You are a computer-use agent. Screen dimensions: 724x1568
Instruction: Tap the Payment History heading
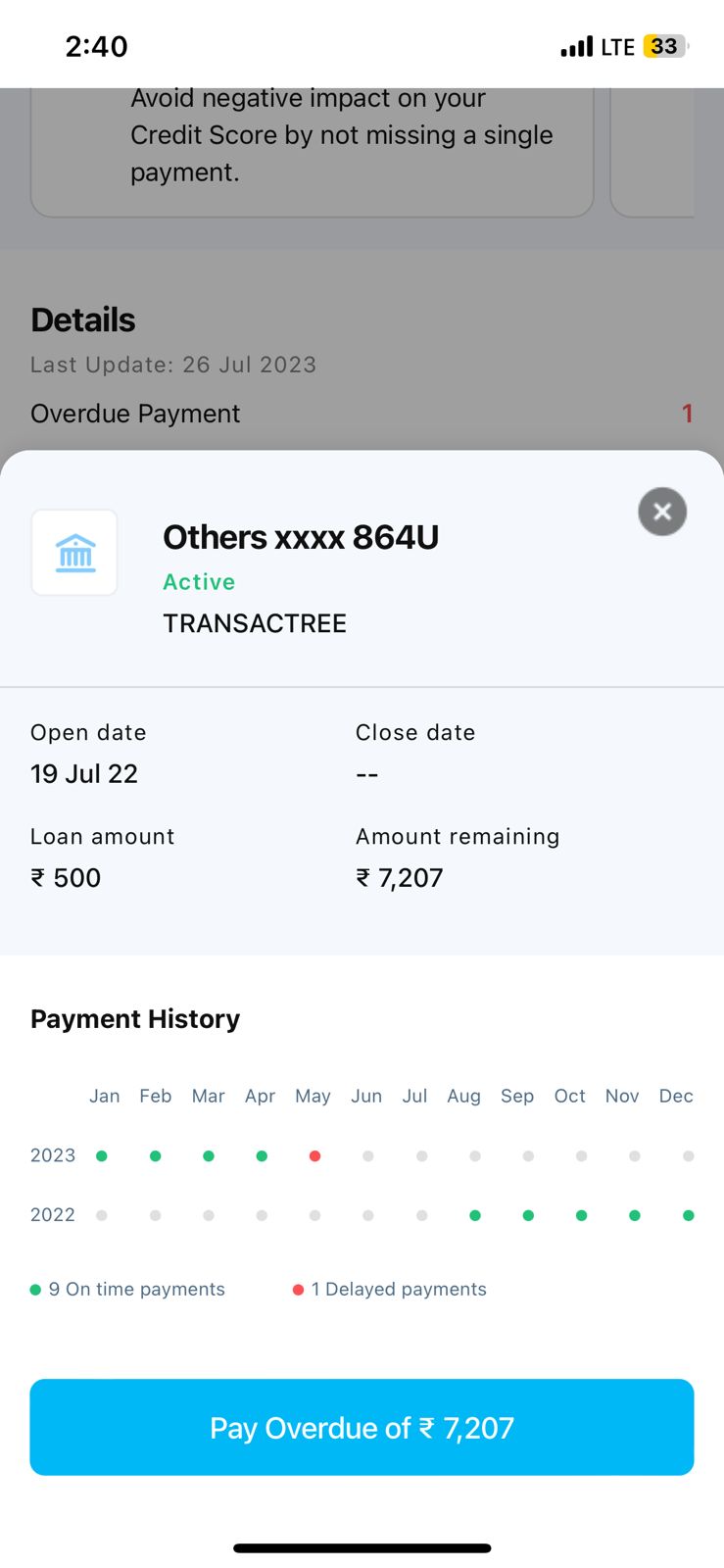coord(135,1019)
